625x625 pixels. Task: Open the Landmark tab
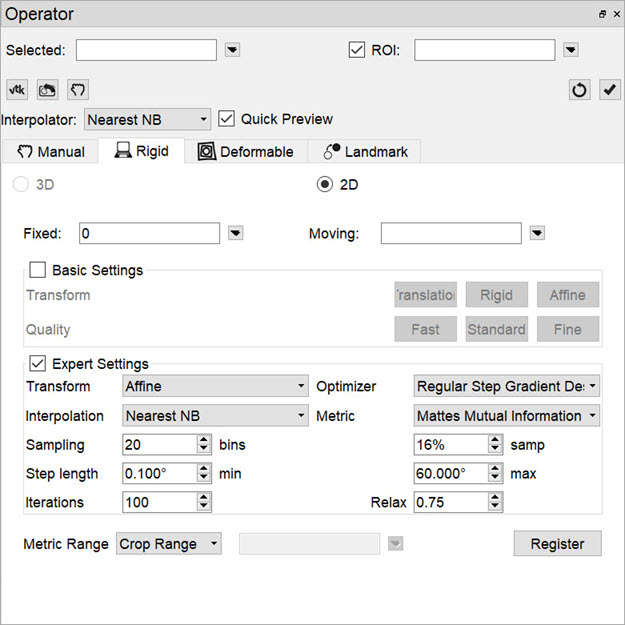click(365, 152)
